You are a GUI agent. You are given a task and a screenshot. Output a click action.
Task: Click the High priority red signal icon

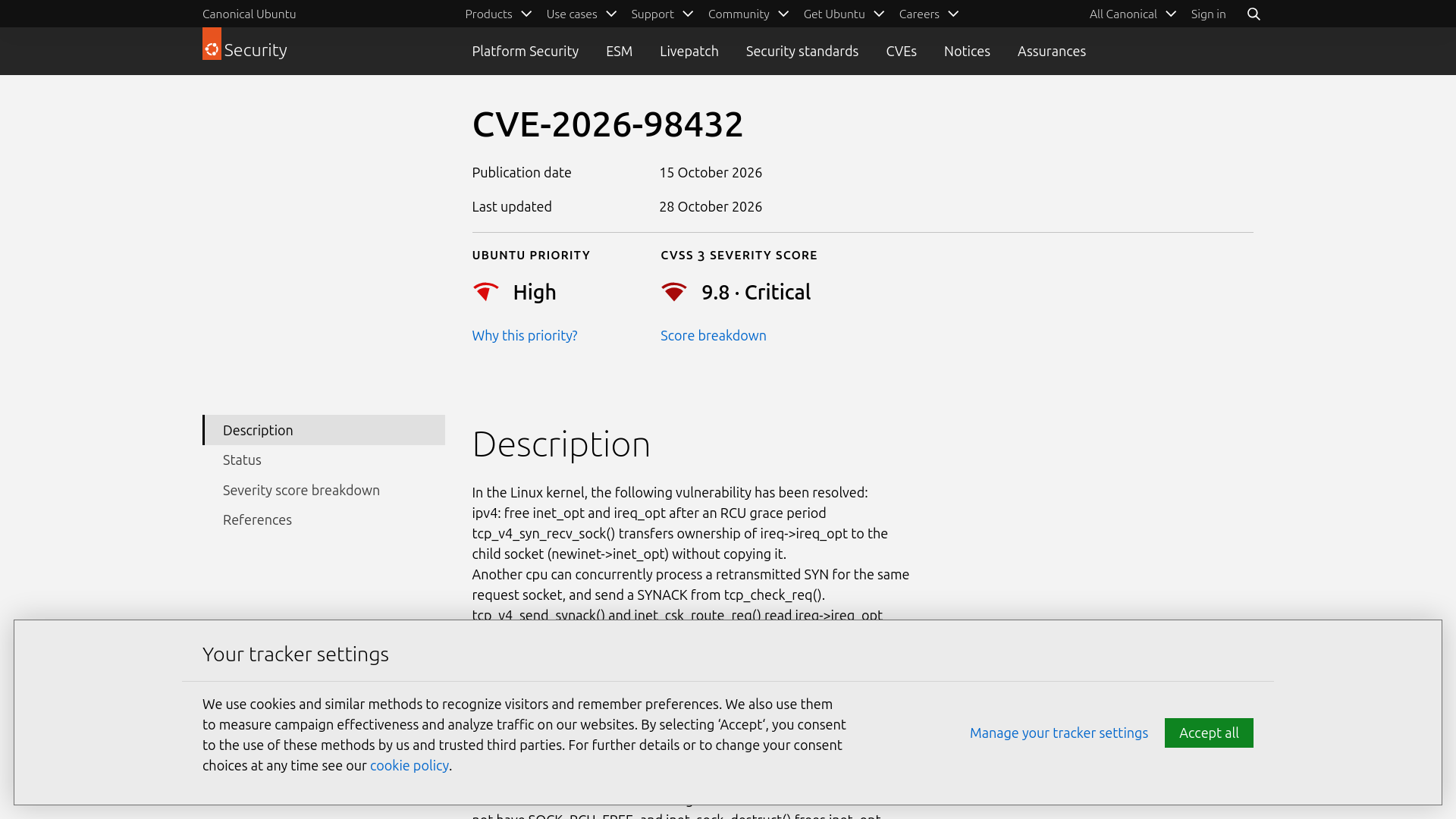click(x=486, y=292)
